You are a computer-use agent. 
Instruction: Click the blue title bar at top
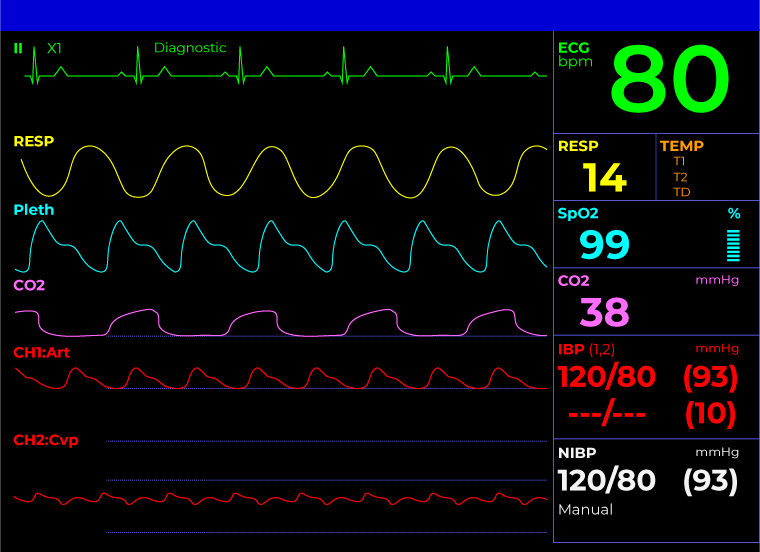pos(380,15)
